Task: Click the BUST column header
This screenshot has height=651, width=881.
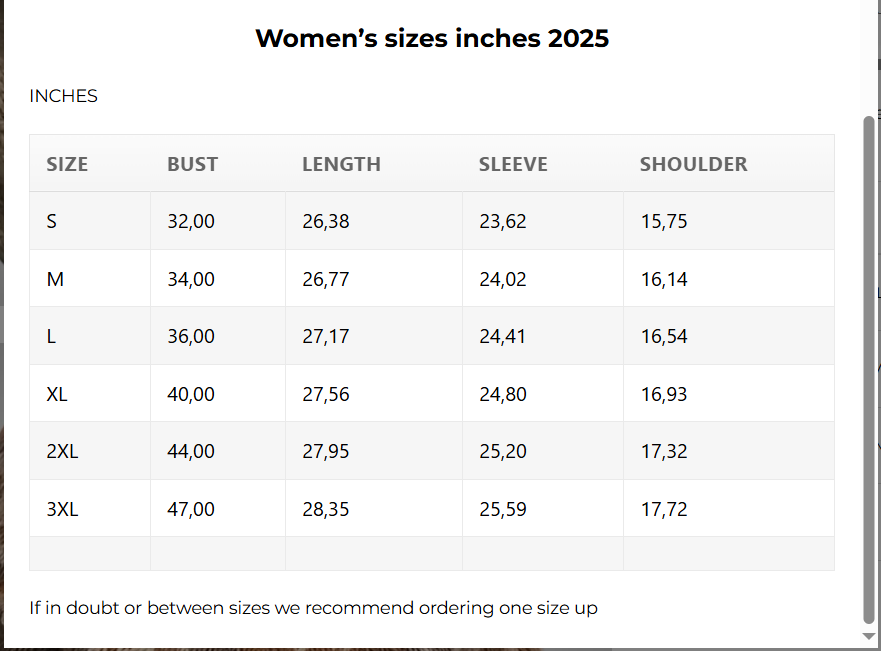Action: tap(192, 164)
